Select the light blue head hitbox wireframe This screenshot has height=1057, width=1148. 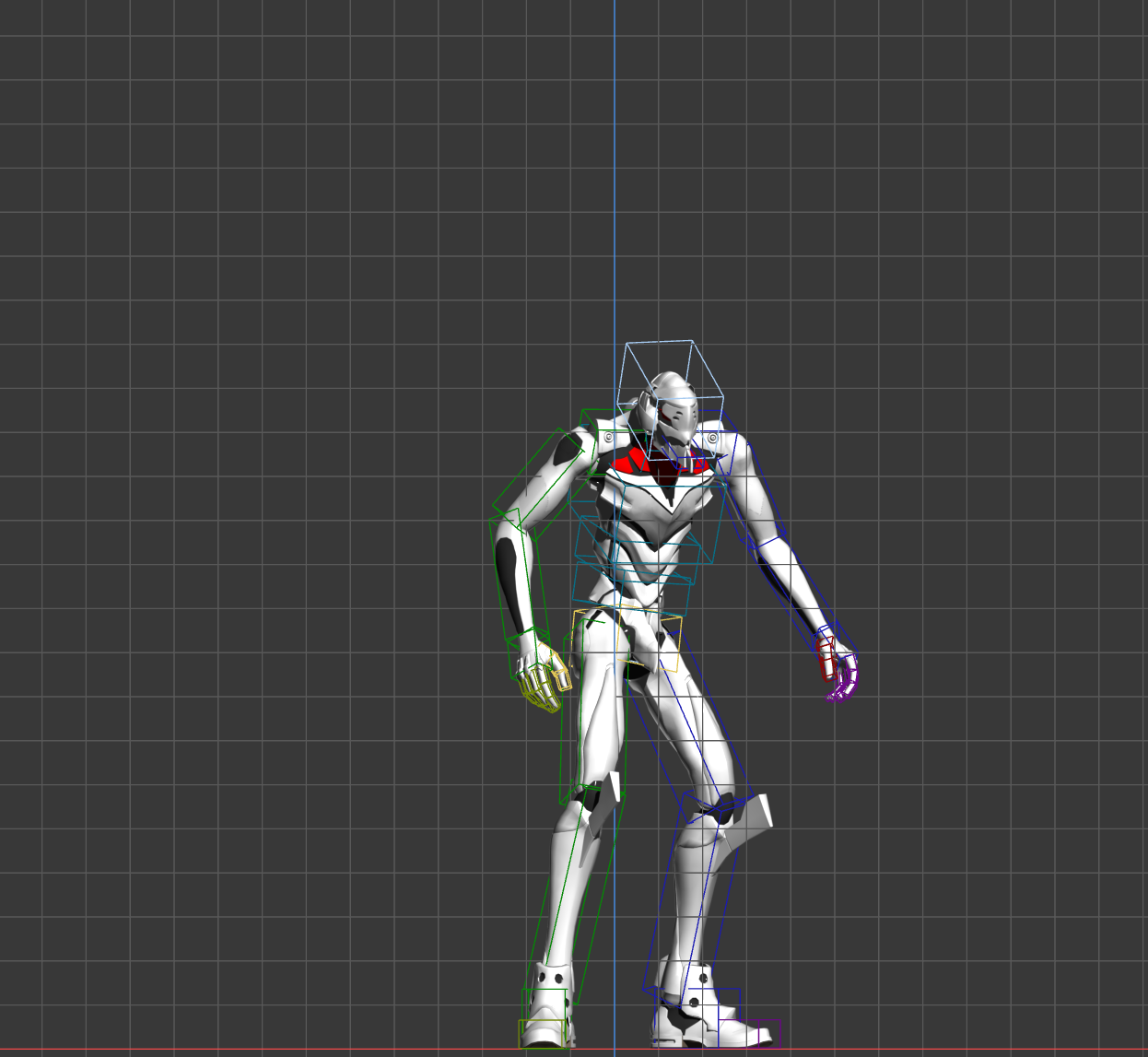pos(674,399)
